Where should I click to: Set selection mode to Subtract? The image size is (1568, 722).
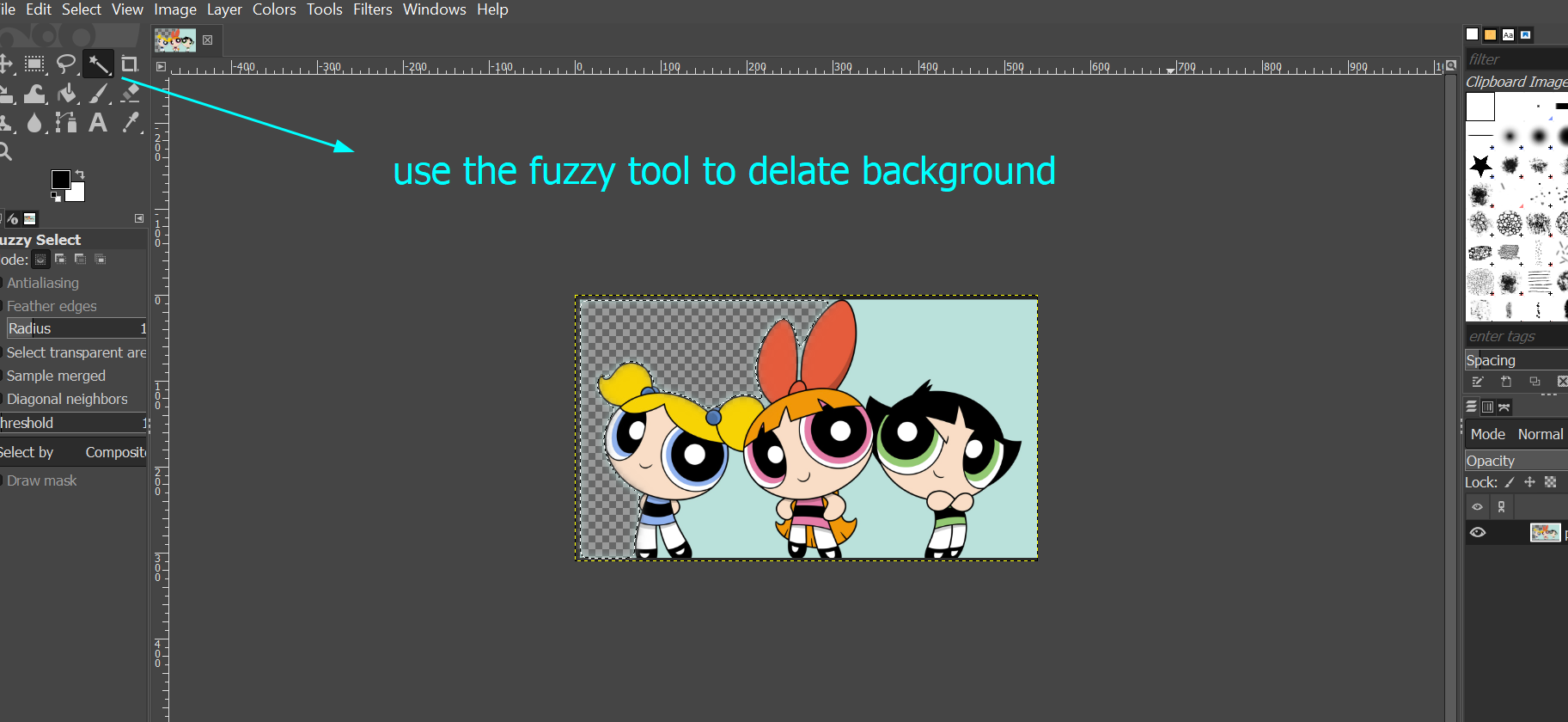[80, 260]
